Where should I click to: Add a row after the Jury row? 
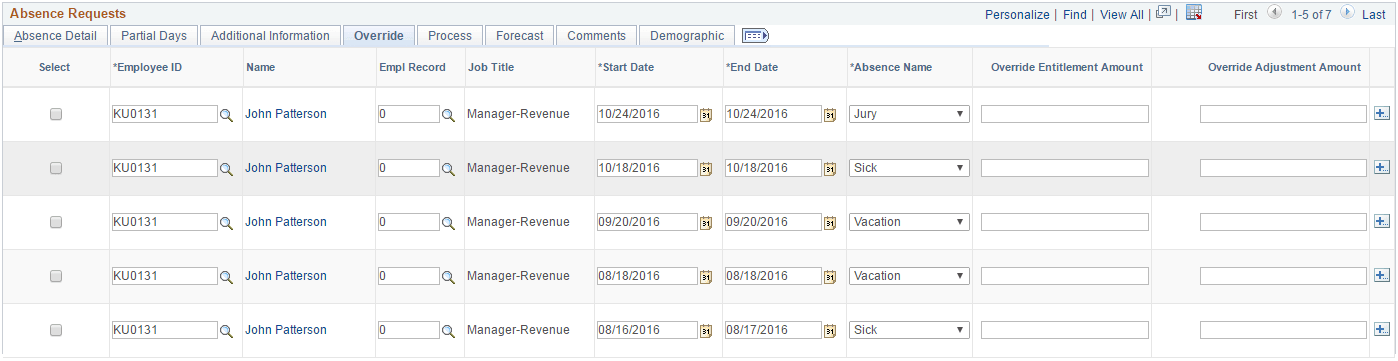click(x=1382, y=114)
